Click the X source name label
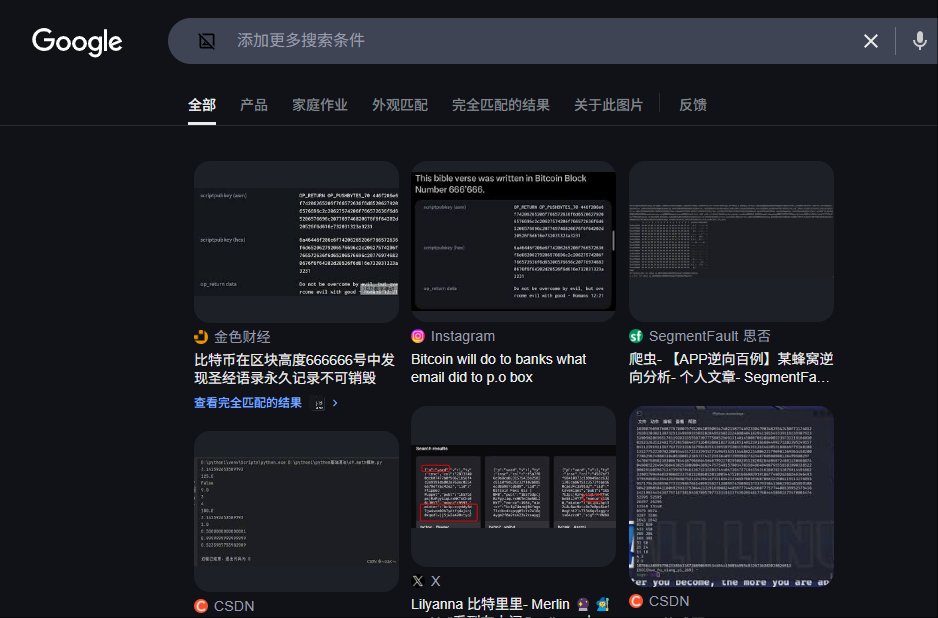 (436, 581)
